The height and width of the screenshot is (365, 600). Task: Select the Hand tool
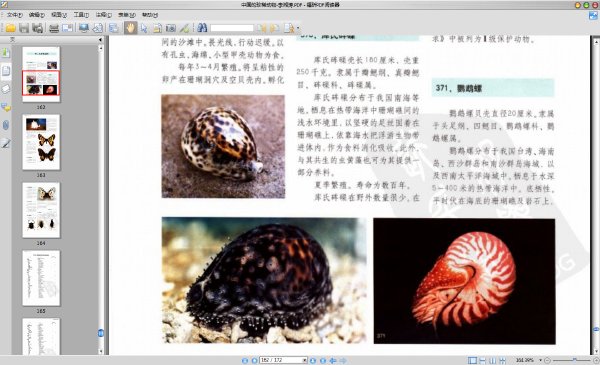[x=130, y=28]
